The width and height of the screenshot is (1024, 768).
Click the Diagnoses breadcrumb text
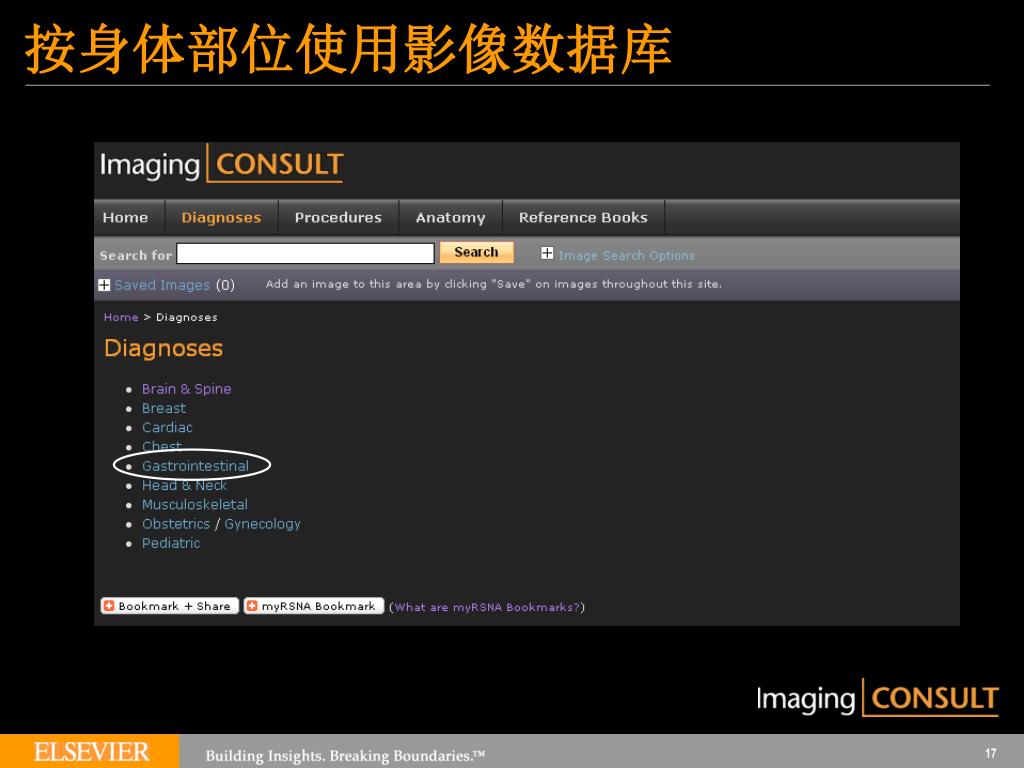[x=187, y=317]
